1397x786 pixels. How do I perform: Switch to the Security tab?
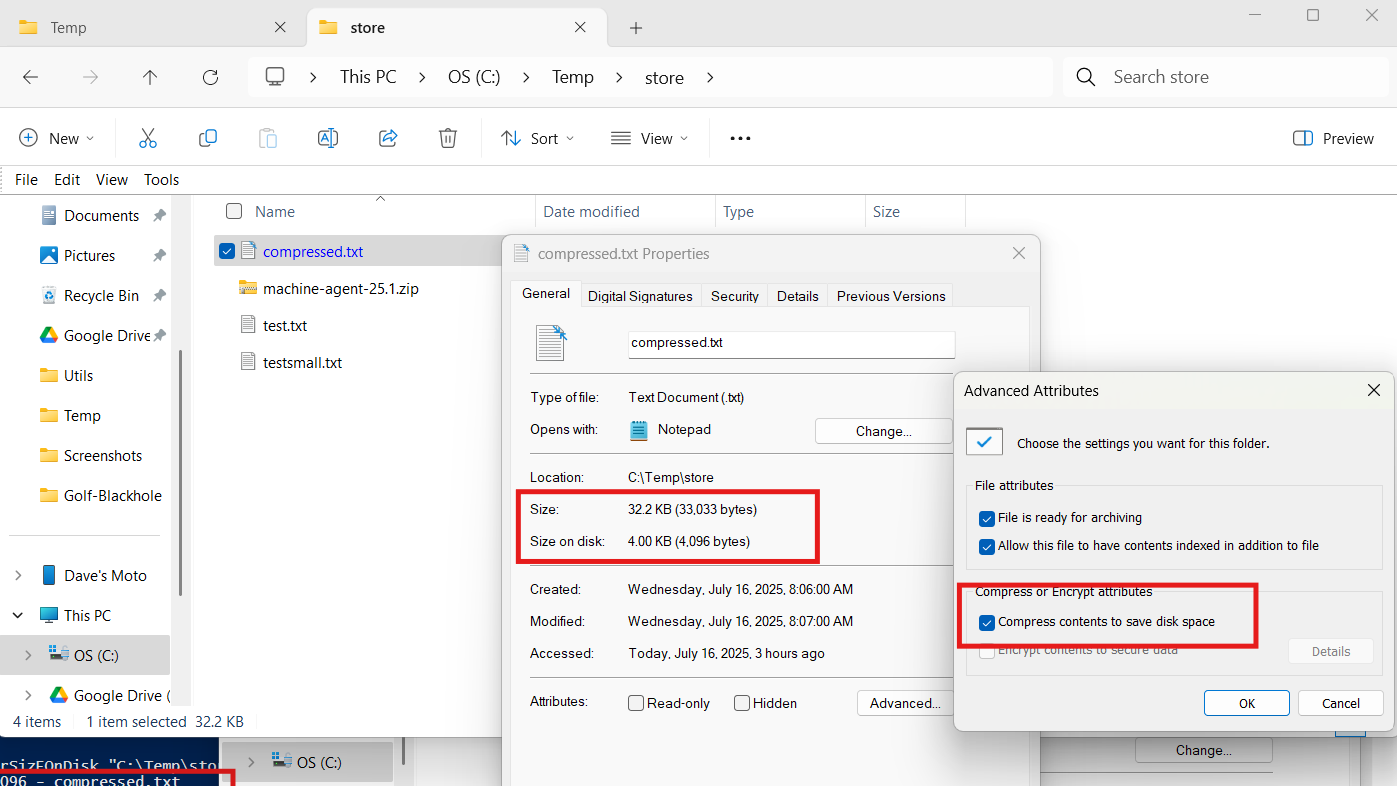coord(735,296)
